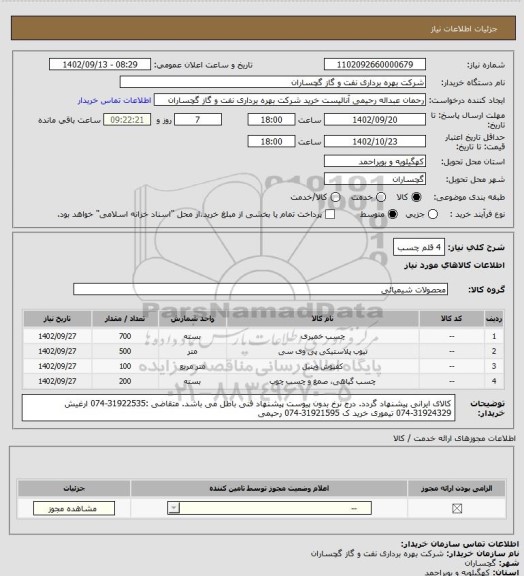Image resolution: width=524 pixels, height=576 pixels.
Task: Click the unit cell متر مربع
Action: click(192, 366)
